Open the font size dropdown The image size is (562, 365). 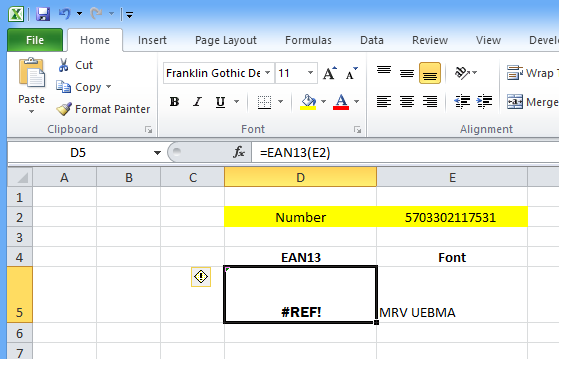tap(310, 73)
